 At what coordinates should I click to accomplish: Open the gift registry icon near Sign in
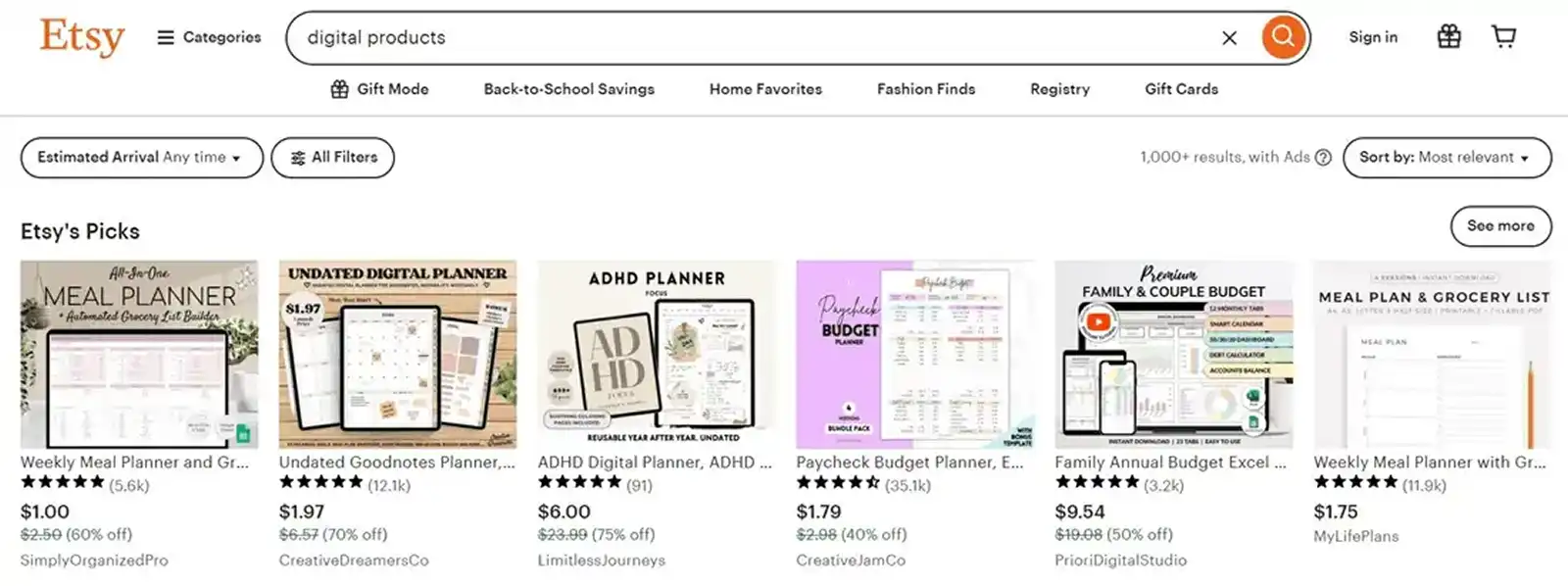click(1447, 36)
